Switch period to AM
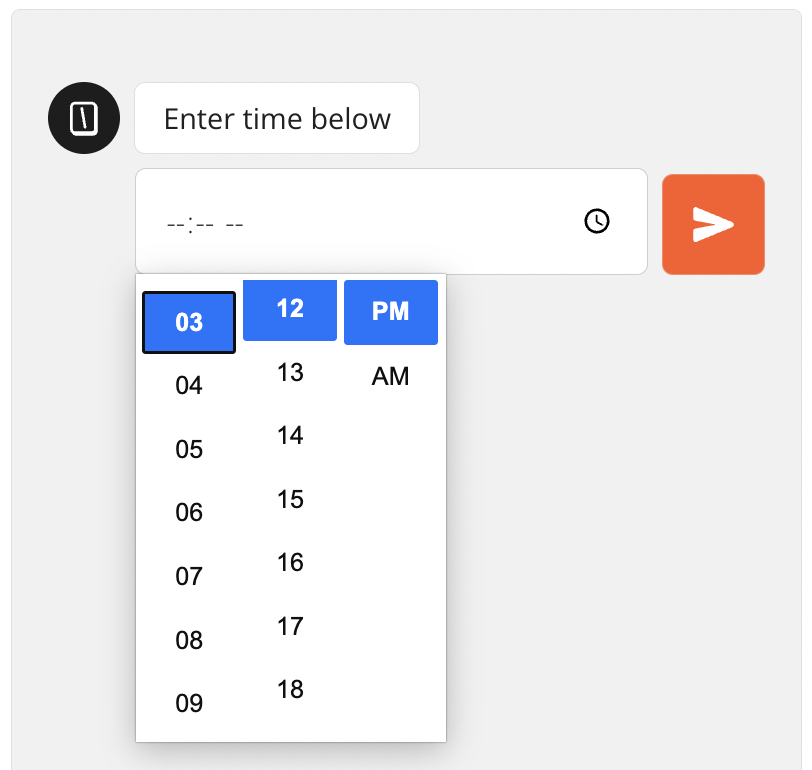 click(x=390, y=377)
